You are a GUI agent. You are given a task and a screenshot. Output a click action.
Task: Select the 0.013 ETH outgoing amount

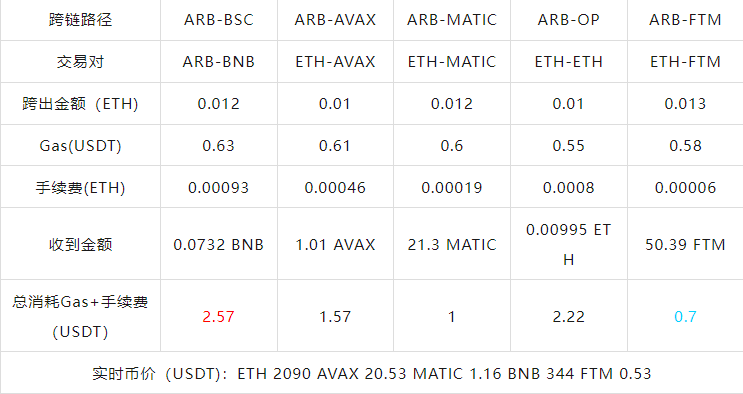pyautogui.click(x=685, y=104)
